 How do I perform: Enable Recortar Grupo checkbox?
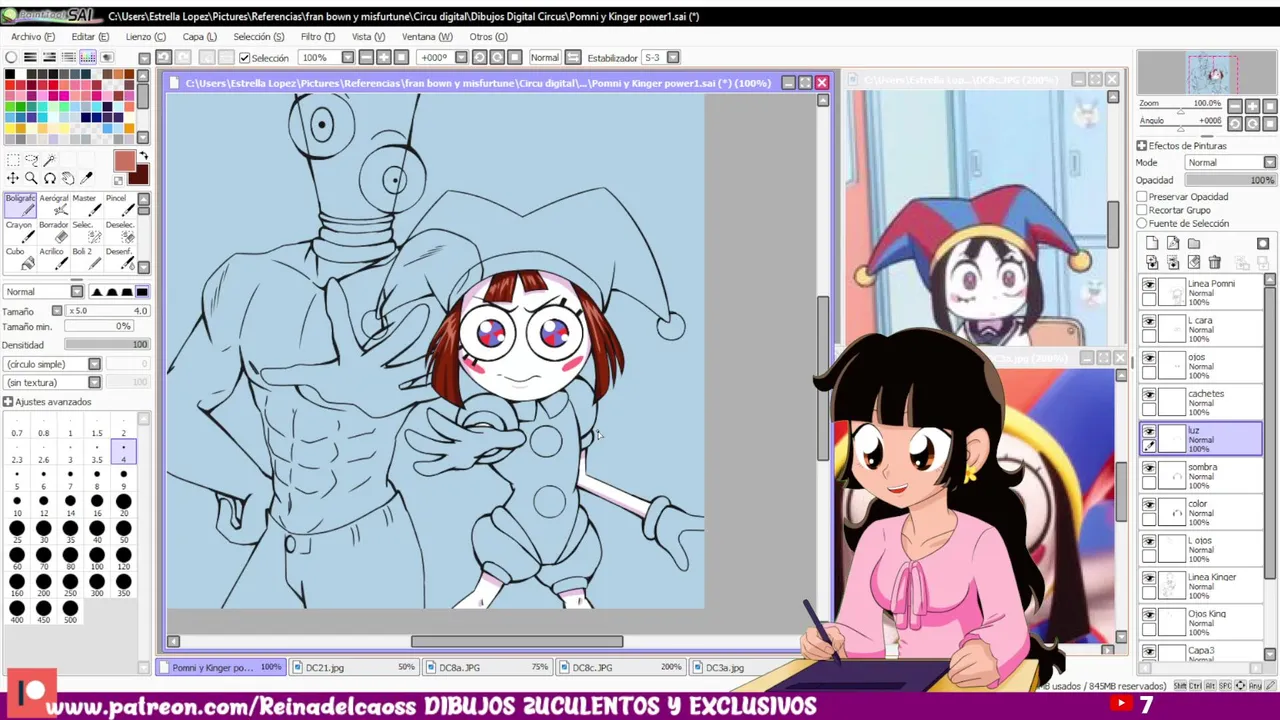tap(1142, 210)
